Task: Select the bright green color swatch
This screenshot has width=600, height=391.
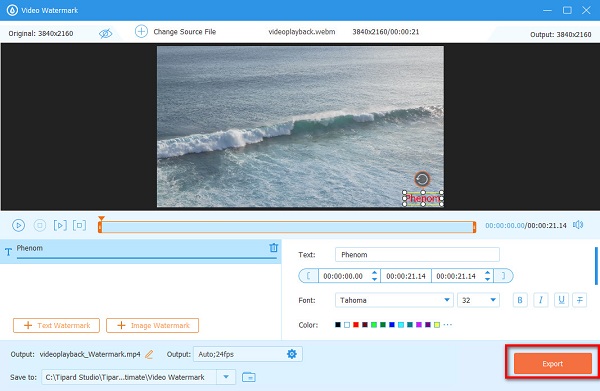Action: [x=374, y=325]
